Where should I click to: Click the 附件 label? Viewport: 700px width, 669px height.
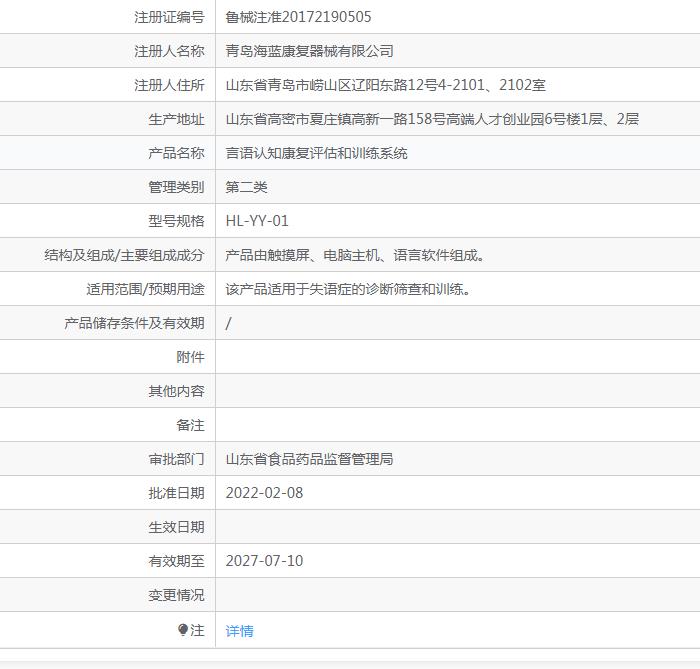point(190,357)
